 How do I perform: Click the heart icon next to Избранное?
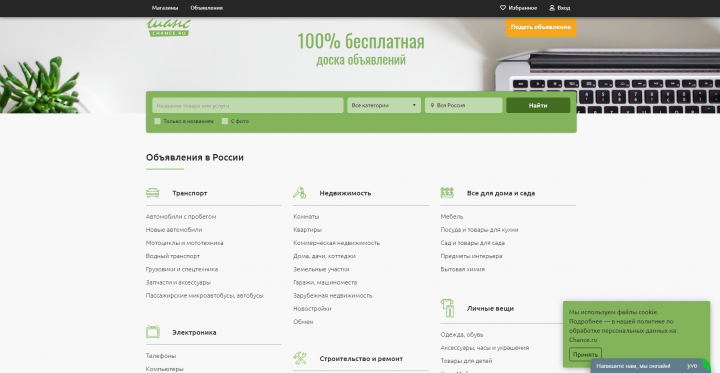click(x=503, y=8)
